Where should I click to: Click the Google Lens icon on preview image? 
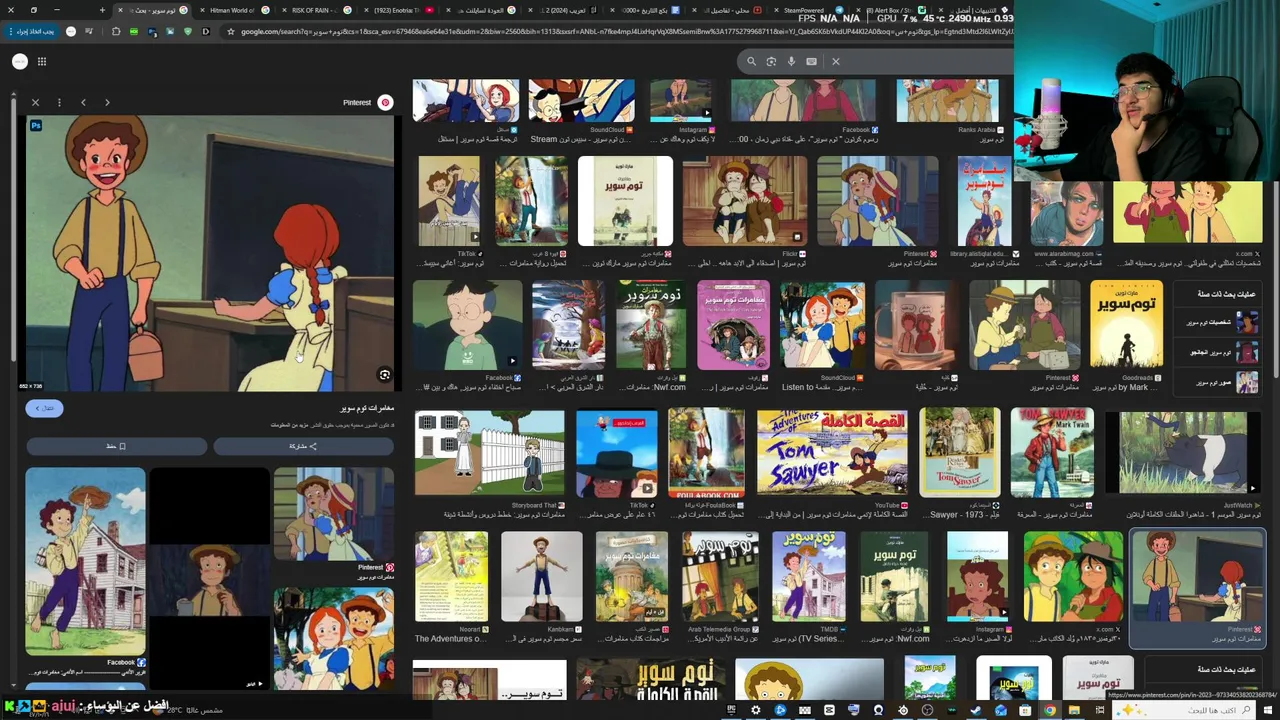click(x=384, y=375)
